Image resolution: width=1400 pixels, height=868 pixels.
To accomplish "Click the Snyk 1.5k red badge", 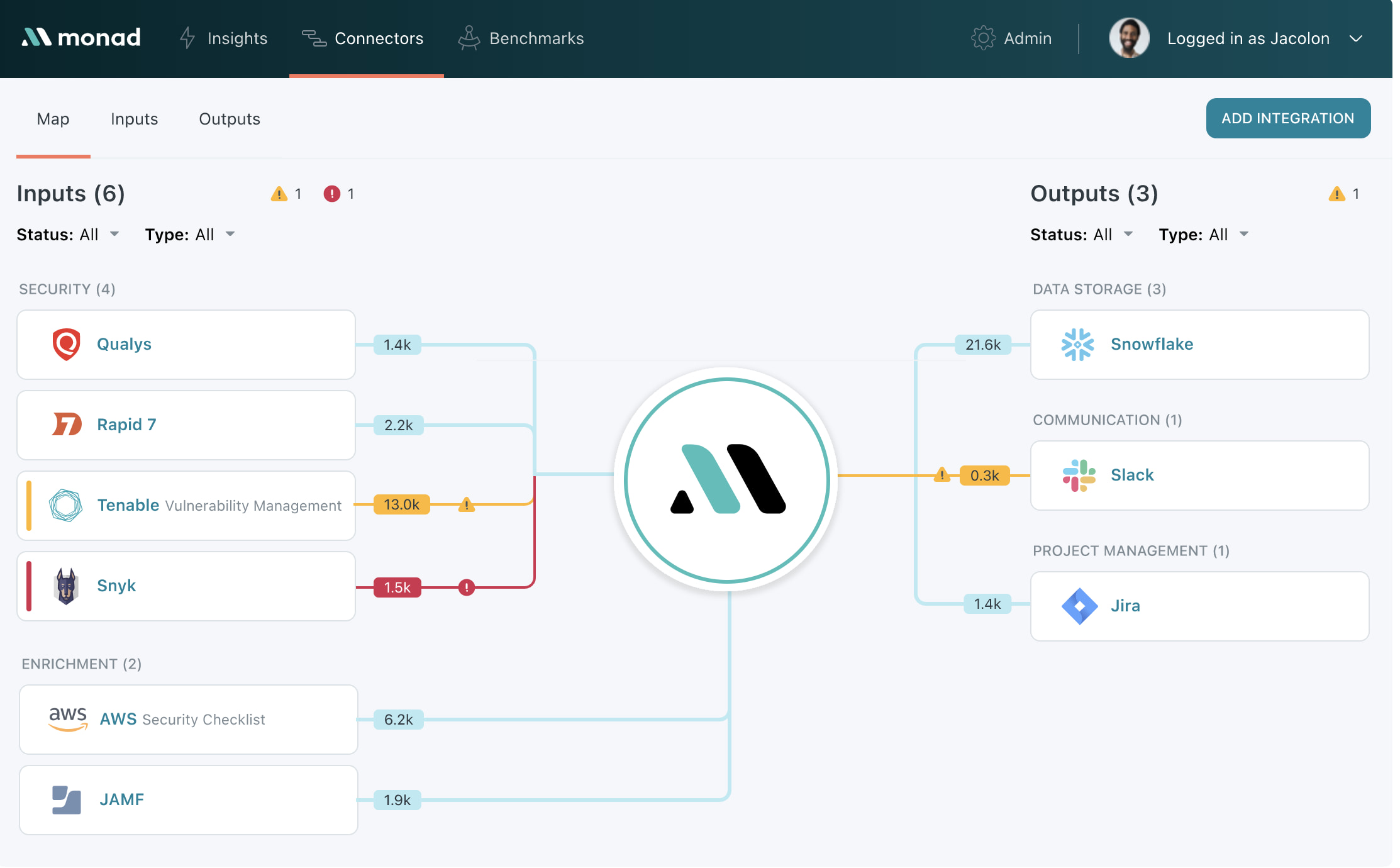I will click(397, 587).
